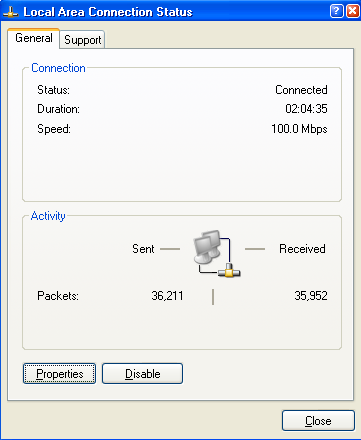Click the Activity group heading
This screenshot has height=440, width=361.
coord(48,216)
